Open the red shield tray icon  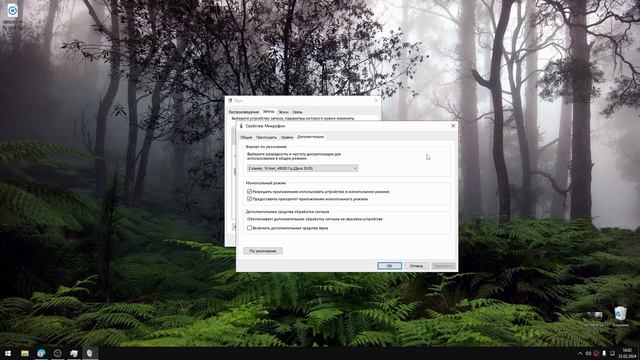tap(596, 353)
